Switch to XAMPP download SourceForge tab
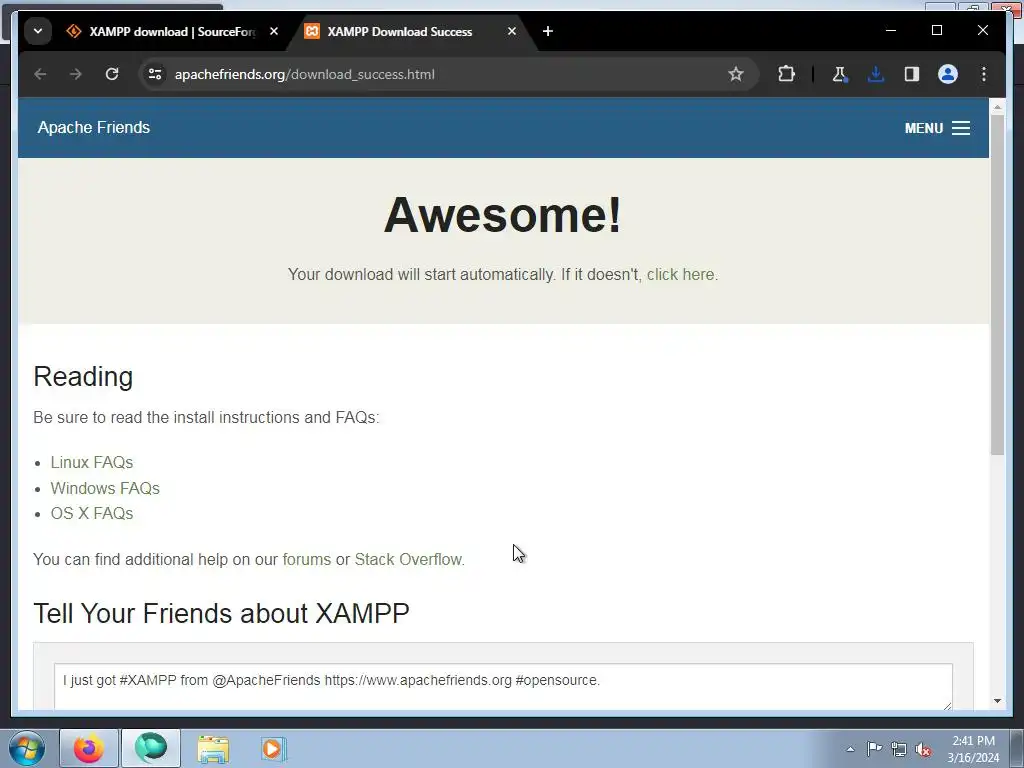1024x768 pixels. [174, 31]
